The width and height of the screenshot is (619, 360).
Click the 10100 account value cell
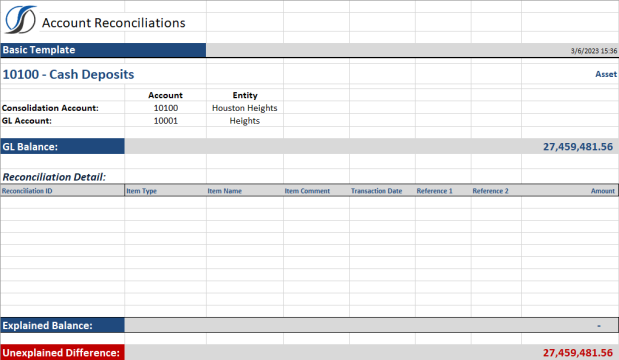click(165, 108)
